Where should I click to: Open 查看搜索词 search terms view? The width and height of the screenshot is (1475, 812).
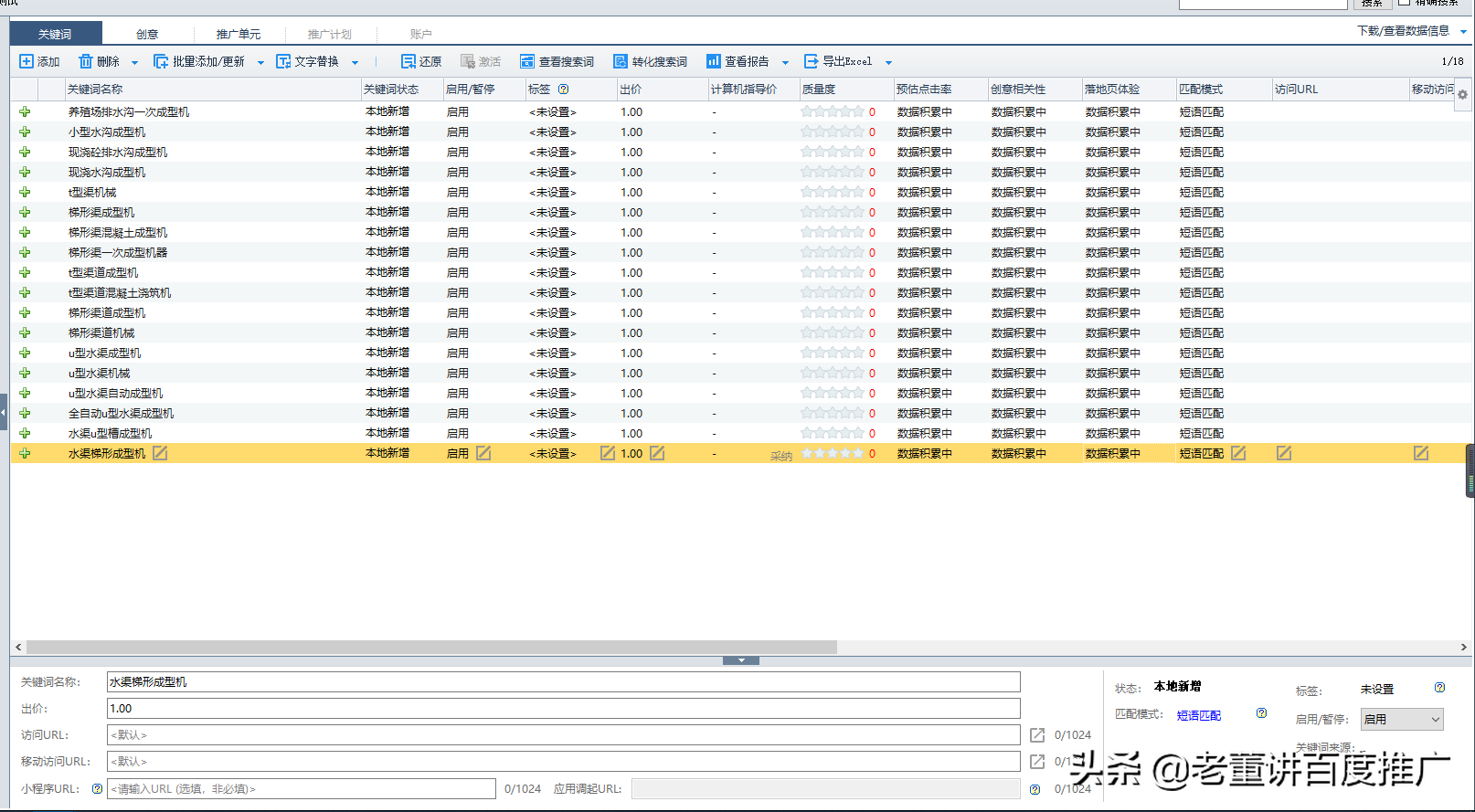point(557,61)
